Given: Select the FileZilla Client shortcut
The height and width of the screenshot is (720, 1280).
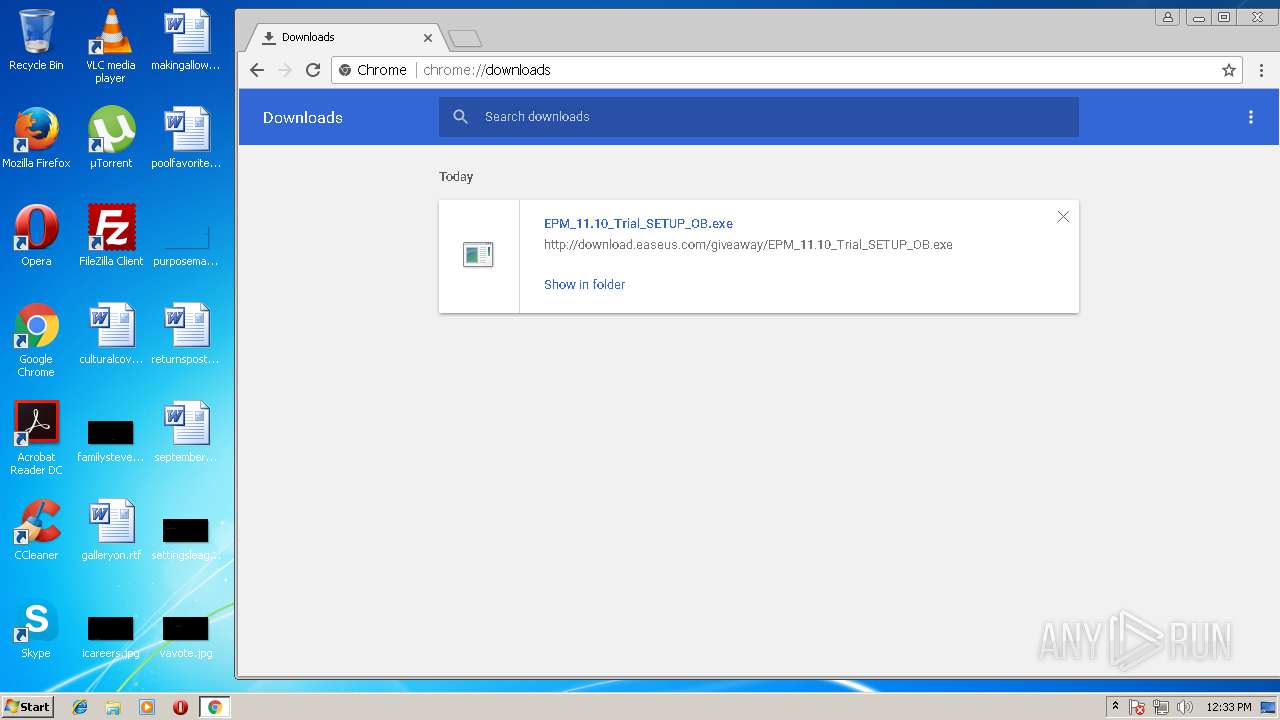Looking at the screenshot, I should pos(111,236).
